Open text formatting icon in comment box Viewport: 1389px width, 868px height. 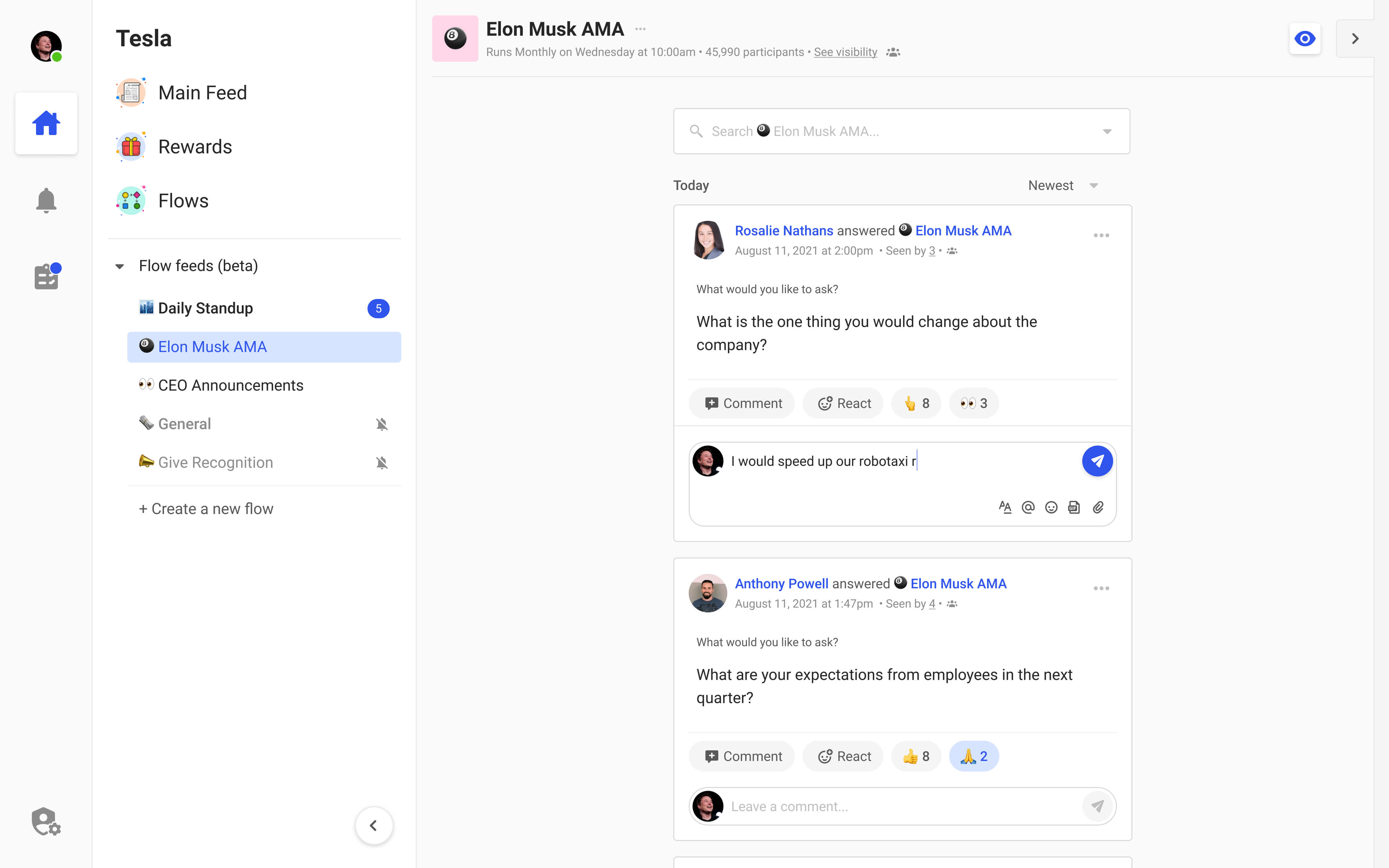coord(1005,508)
